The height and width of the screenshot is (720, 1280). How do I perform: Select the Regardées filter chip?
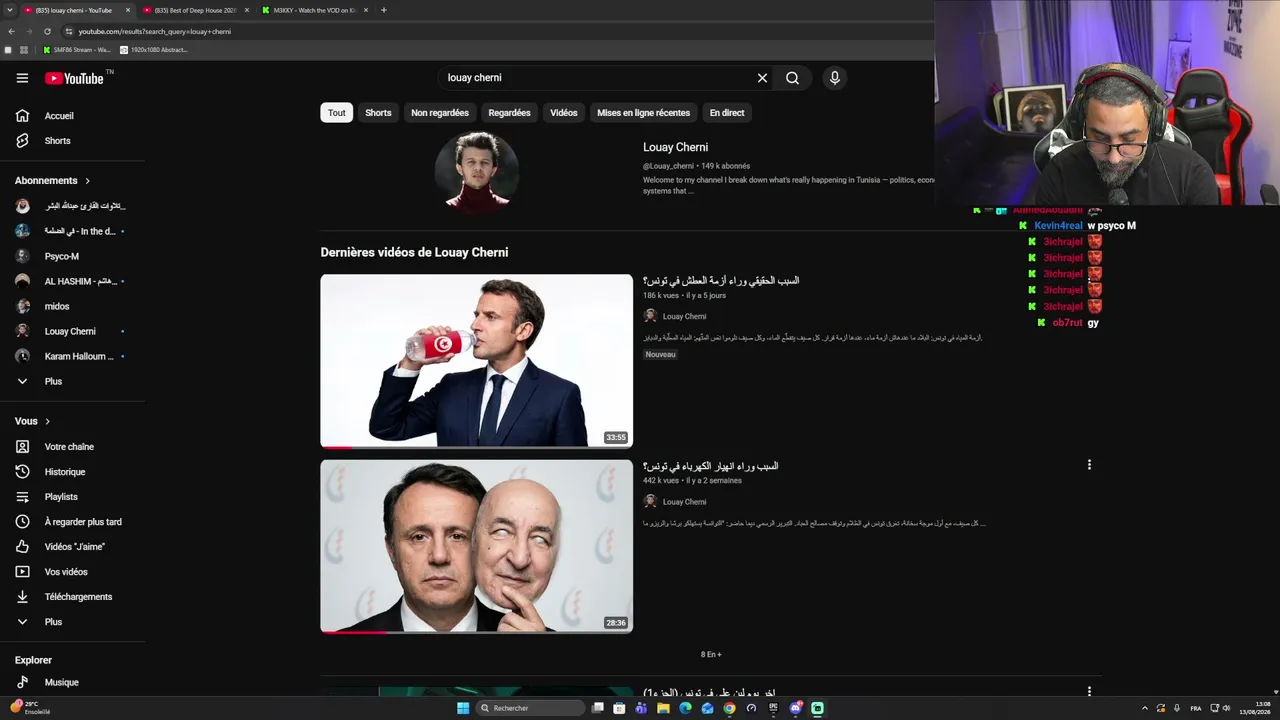[509, 113]
